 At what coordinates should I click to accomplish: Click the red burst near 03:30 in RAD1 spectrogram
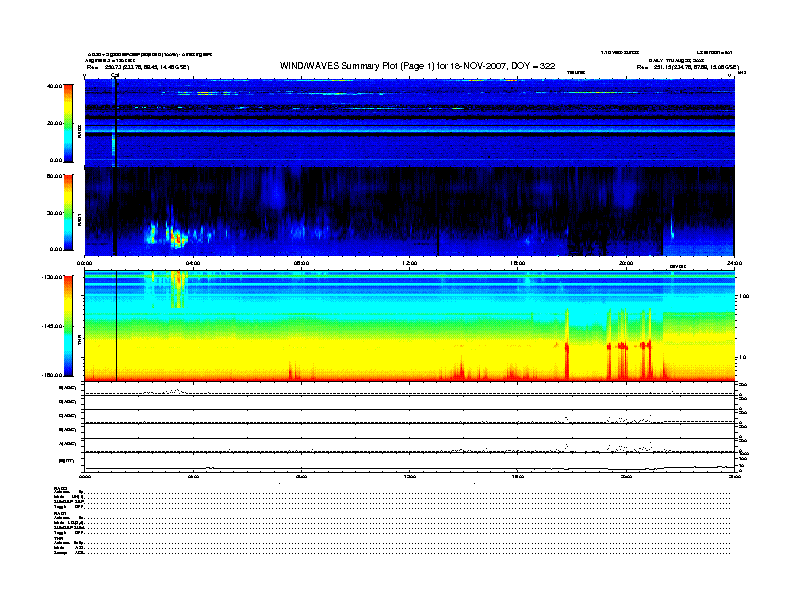[x=176, y=237]
